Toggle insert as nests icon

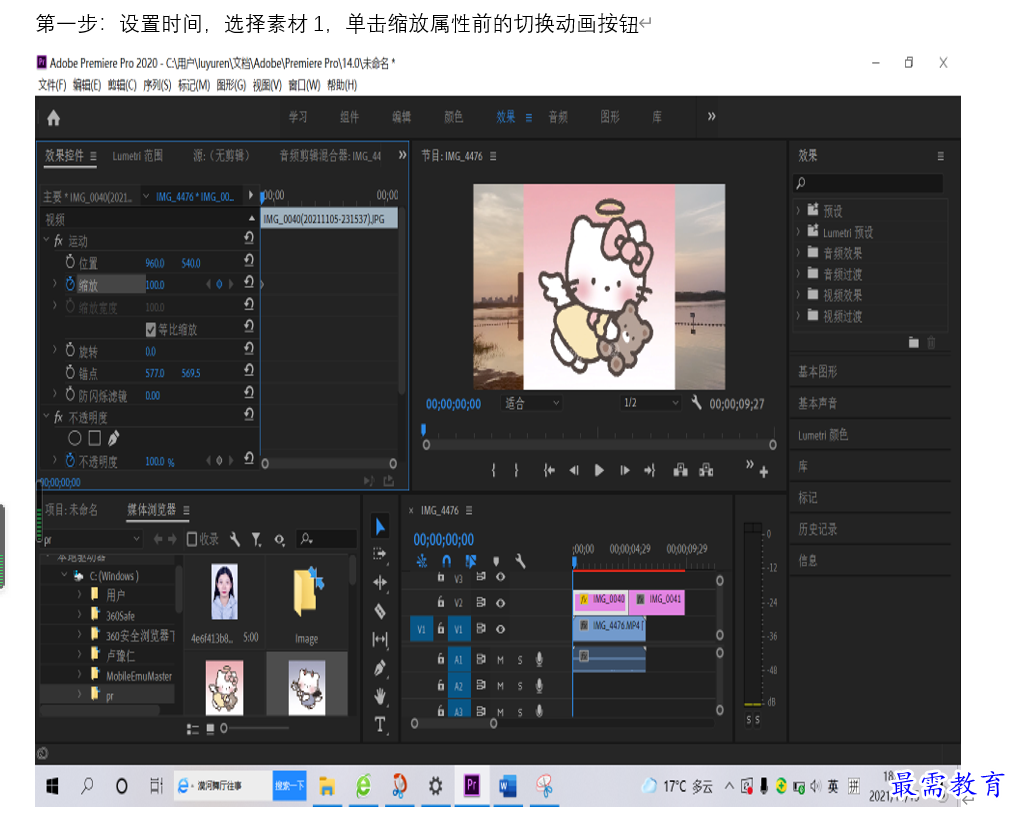422,561
